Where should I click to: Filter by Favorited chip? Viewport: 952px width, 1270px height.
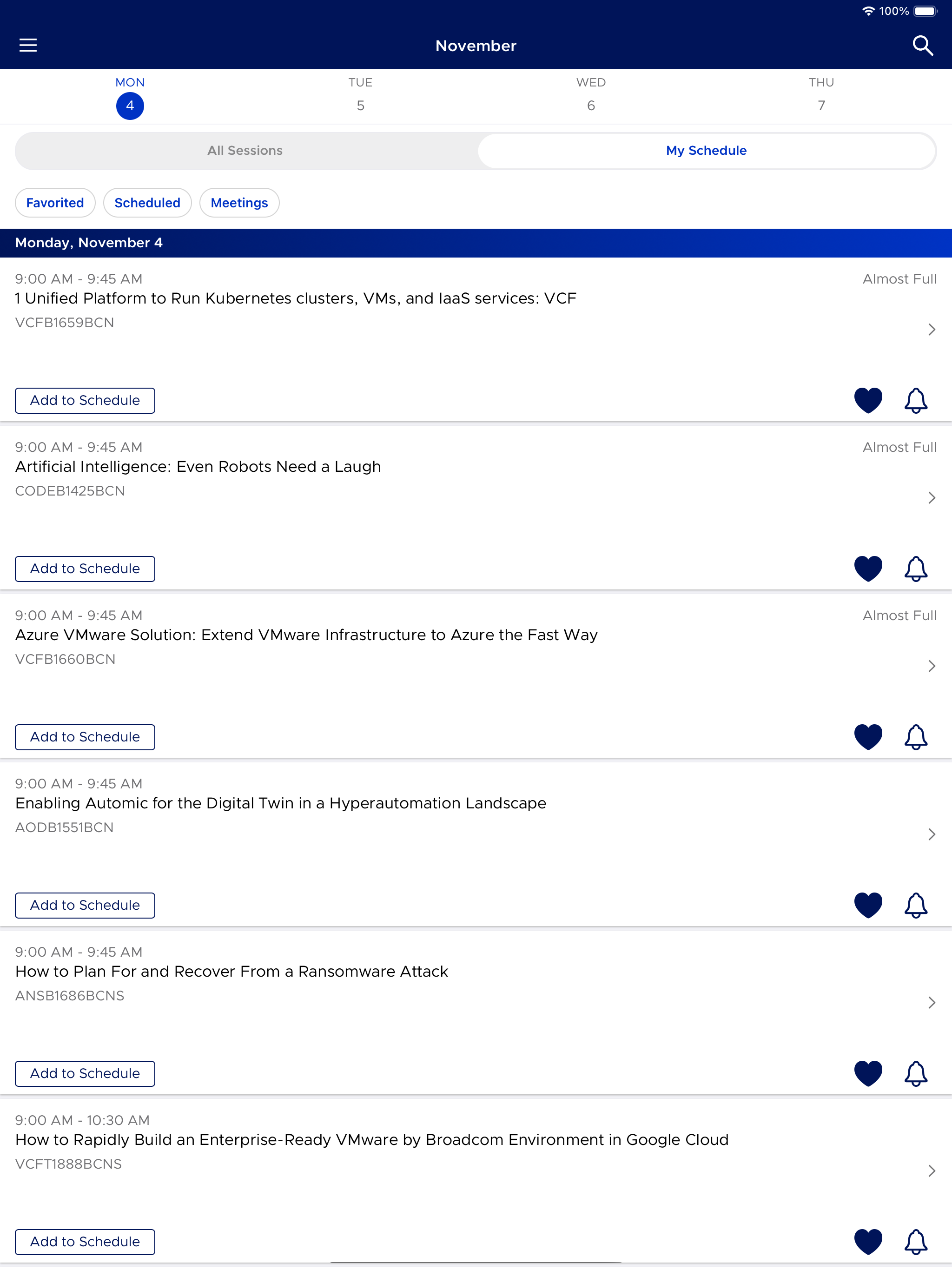(x=55, y=203)
